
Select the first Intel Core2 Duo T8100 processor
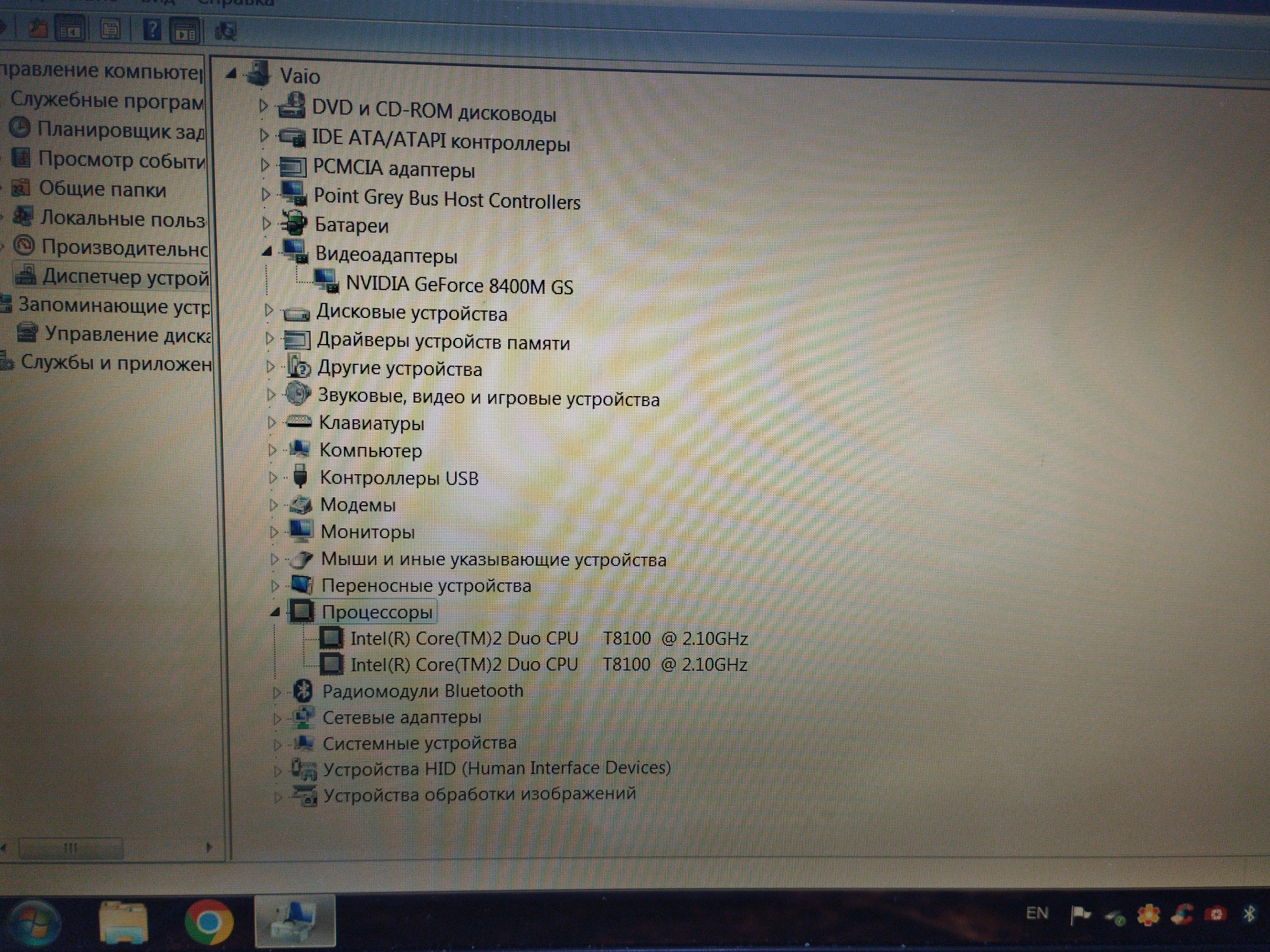[x=549, y=639]
